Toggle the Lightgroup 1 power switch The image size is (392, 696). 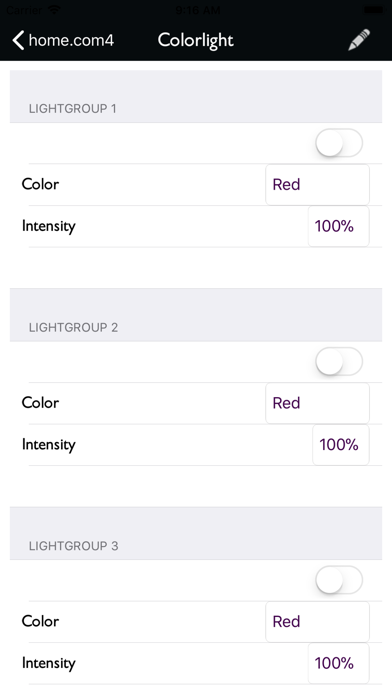[x=339, y=143]
